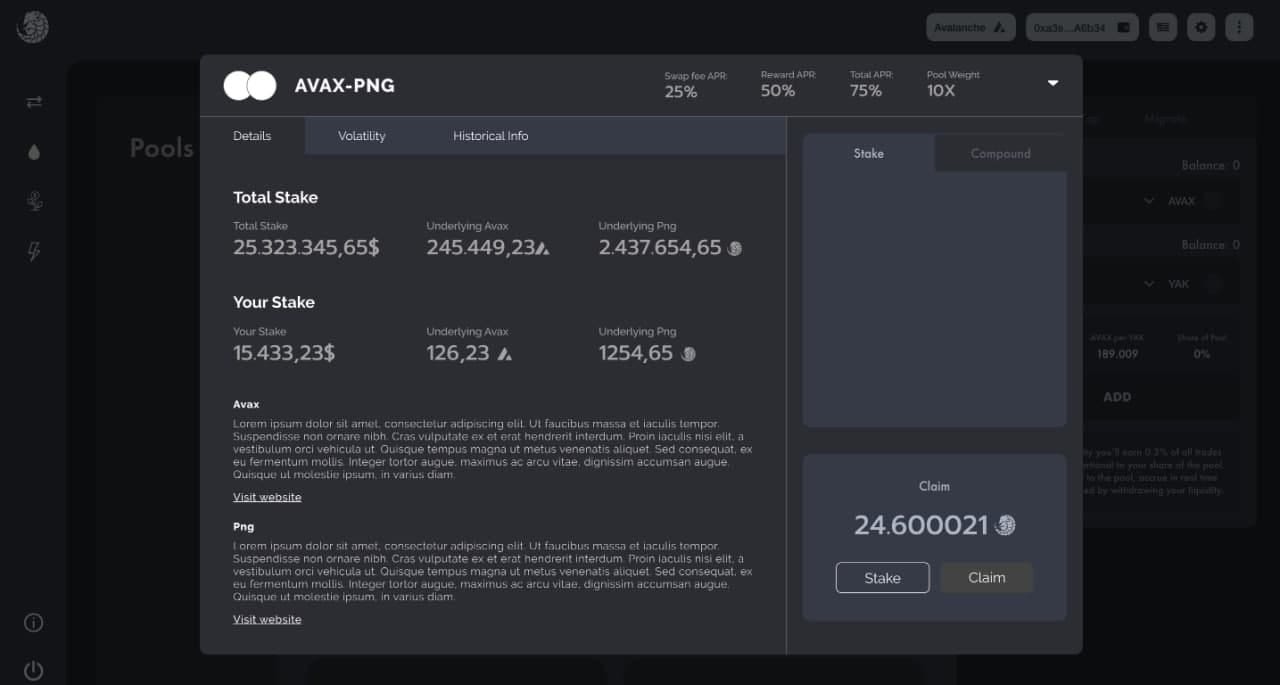Open the info circle sidebar icon
The image size is (1280, 685).
pyautogui.click(x=34, y=622)
